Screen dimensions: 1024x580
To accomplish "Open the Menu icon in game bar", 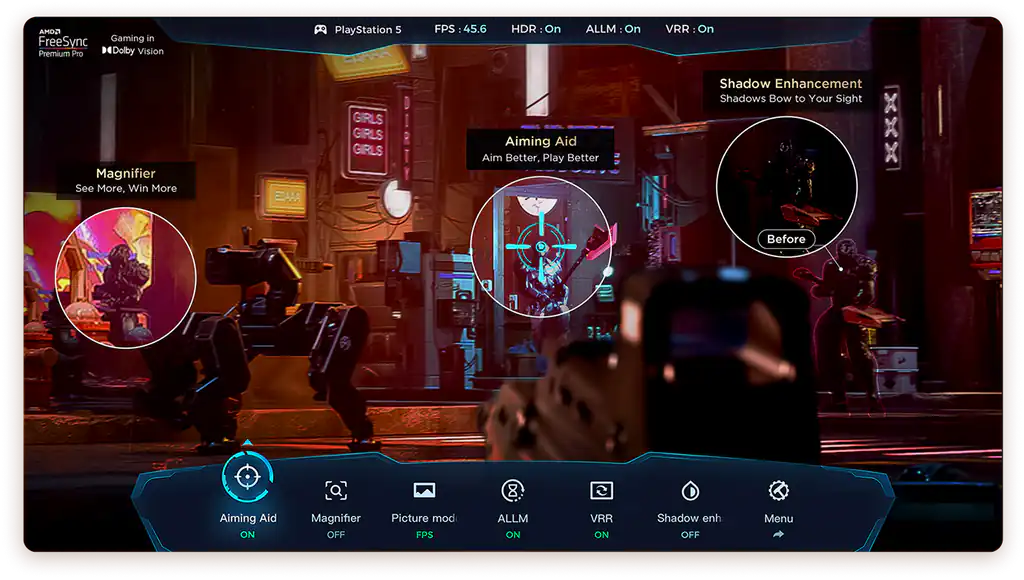I will [x=778, y=491].
